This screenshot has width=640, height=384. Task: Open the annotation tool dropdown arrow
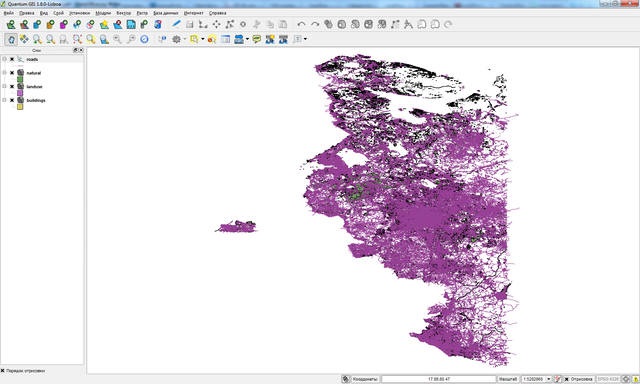click(x=305, y=39)
